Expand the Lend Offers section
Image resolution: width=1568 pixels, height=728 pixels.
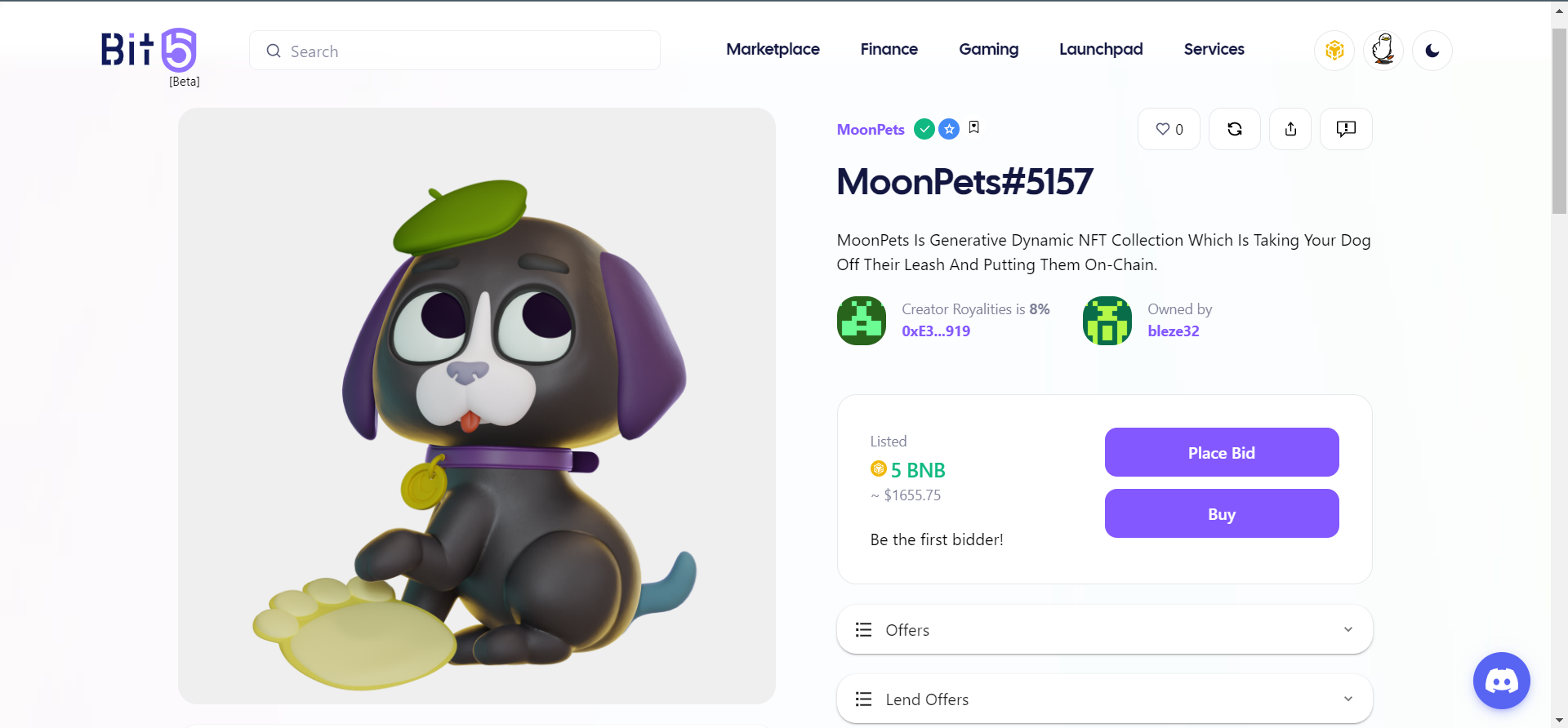coord(1104,699)
